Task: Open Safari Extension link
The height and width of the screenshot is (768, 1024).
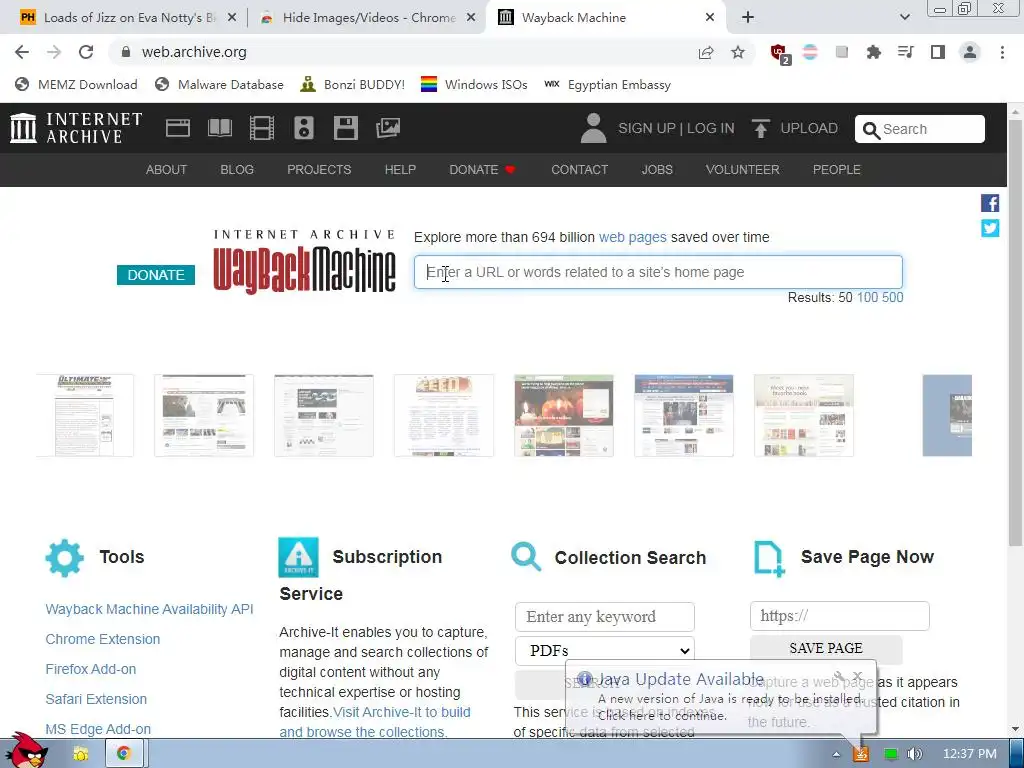Action: (96, 699)
